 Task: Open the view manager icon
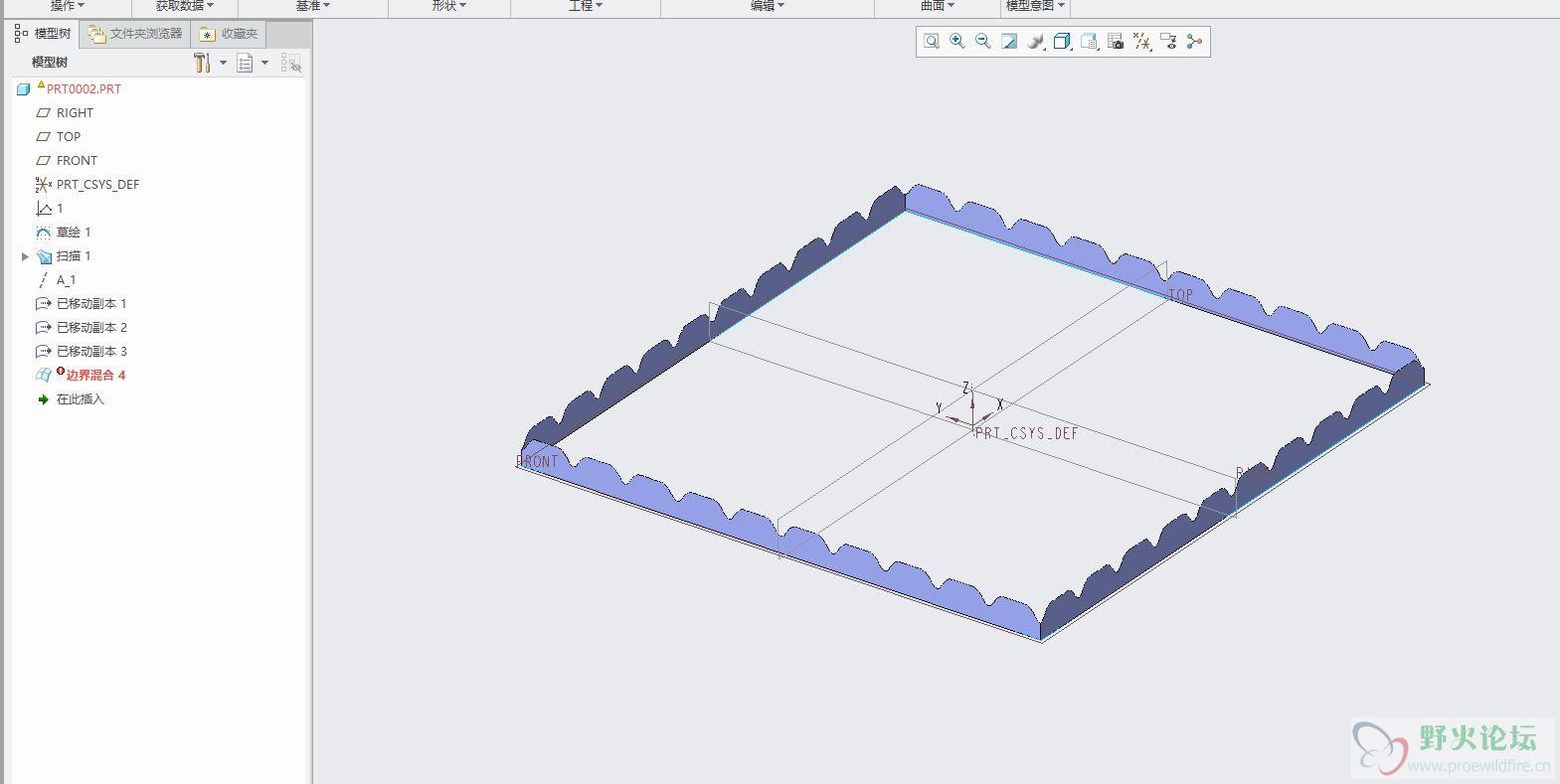coord(1089,41)
